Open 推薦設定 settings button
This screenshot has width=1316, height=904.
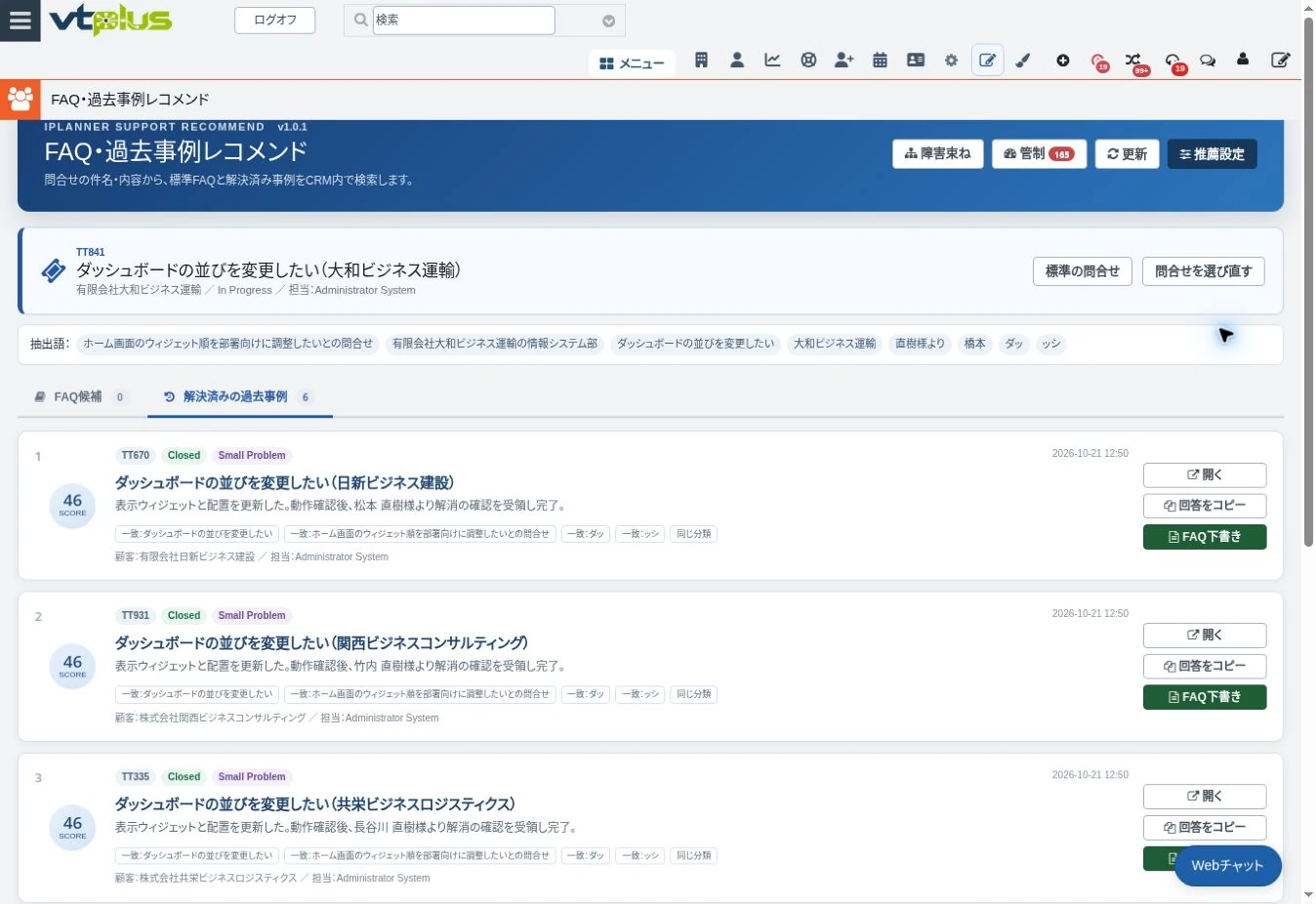[1212, 154]
